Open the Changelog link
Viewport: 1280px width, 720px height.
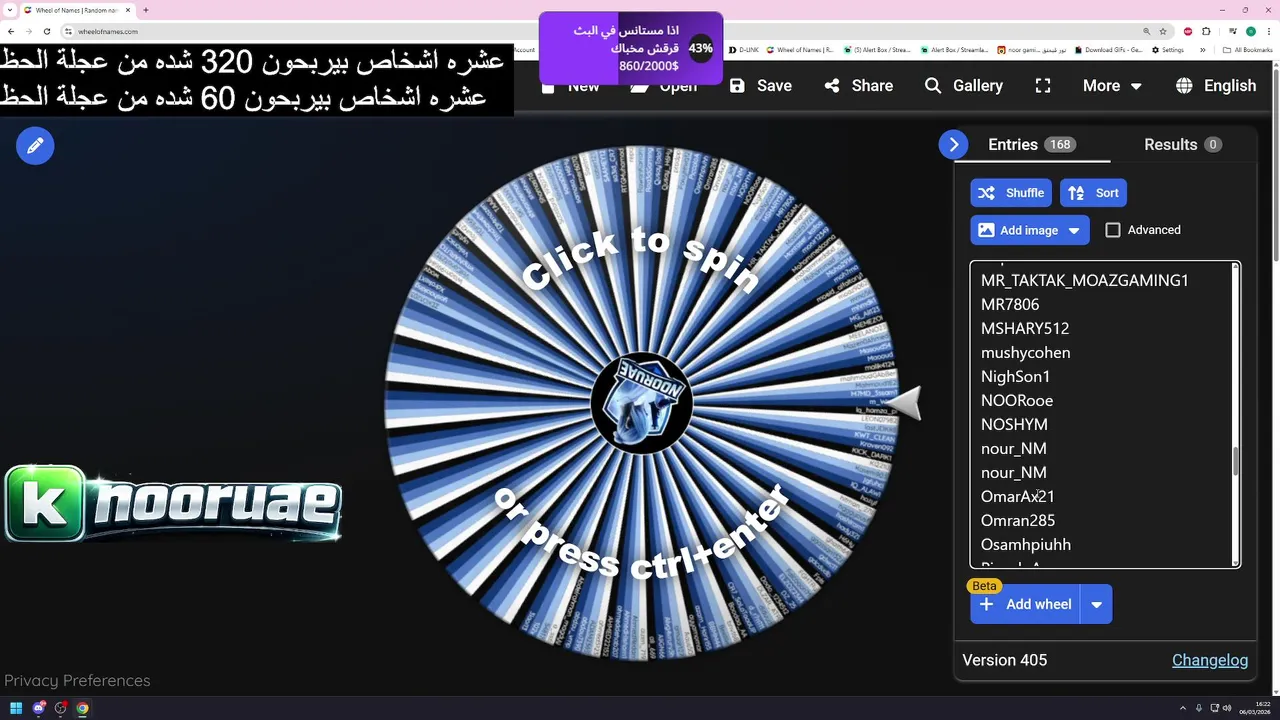click(x=1210, y=660)
